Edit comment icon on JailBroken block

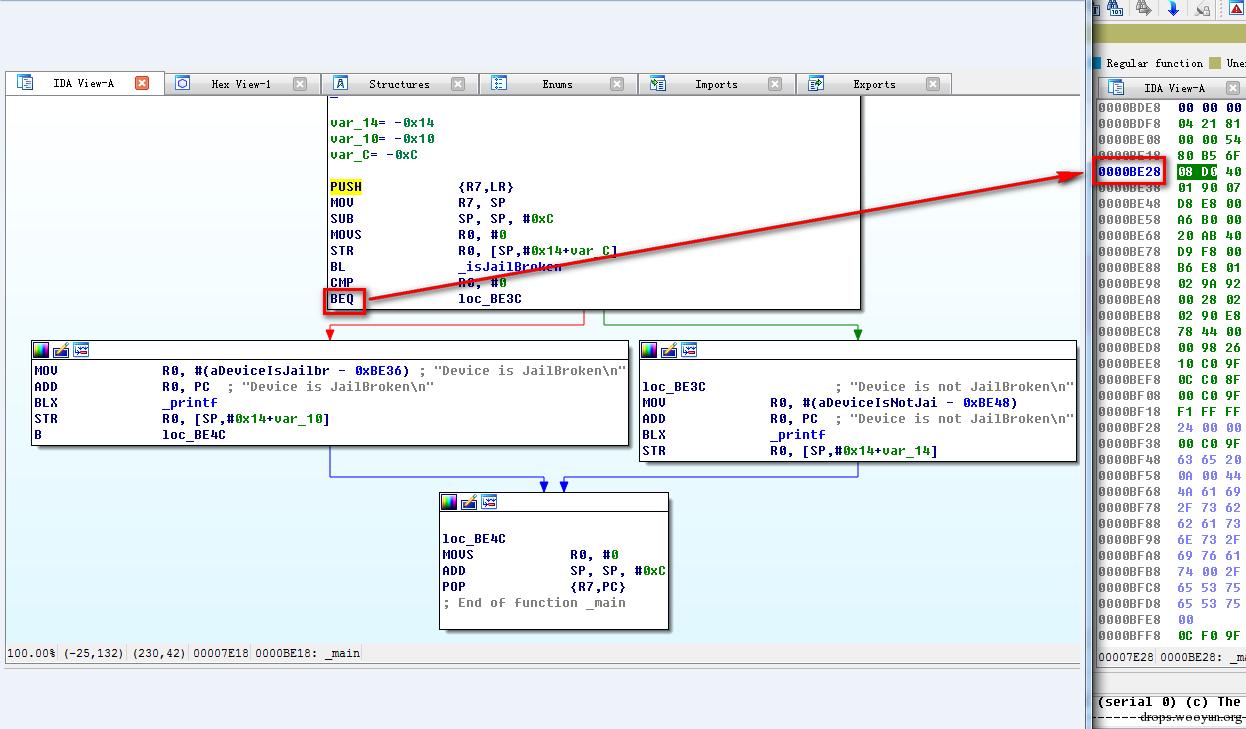tap(61, 350)
